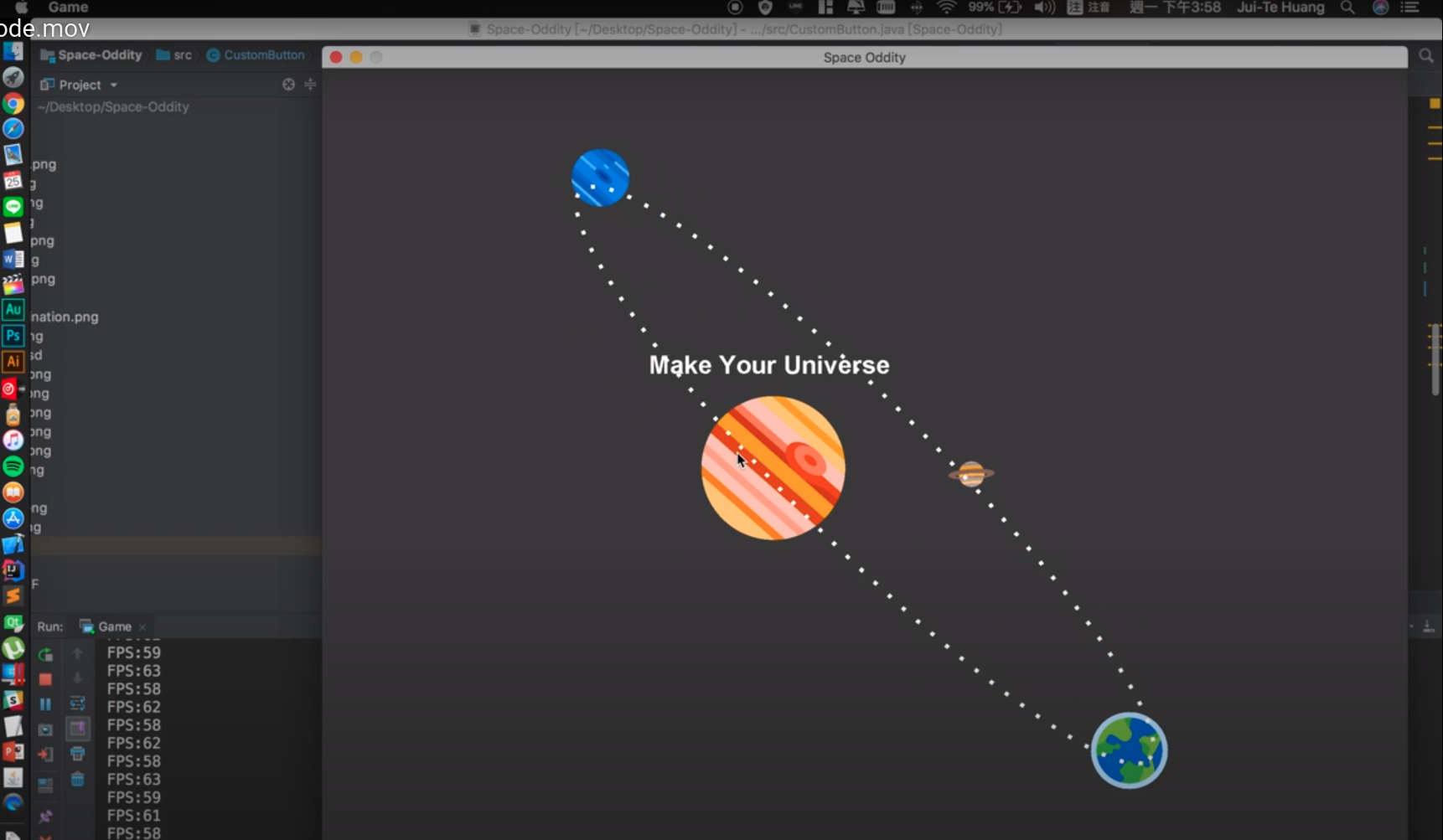Click the editor vertical scrollbar
Screen dimensions: 1443x840
click(1435, 359)
